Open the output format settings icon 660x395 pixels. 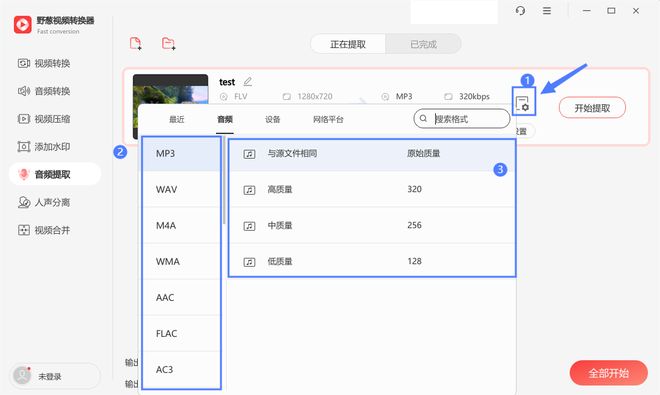click(523, 102)
